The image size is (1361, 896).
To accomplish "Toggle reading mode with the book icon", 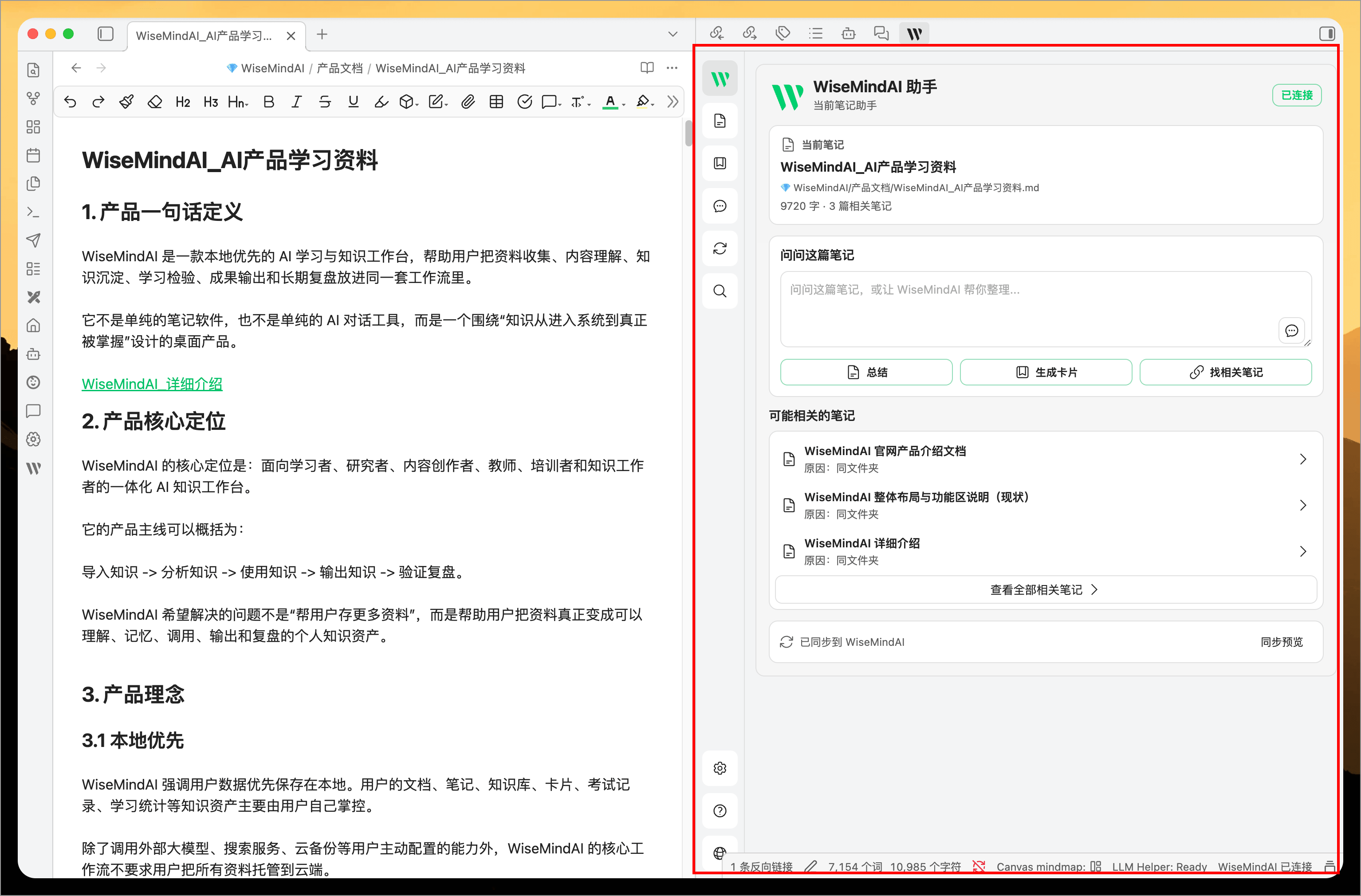I will click(x=647, y=68).
